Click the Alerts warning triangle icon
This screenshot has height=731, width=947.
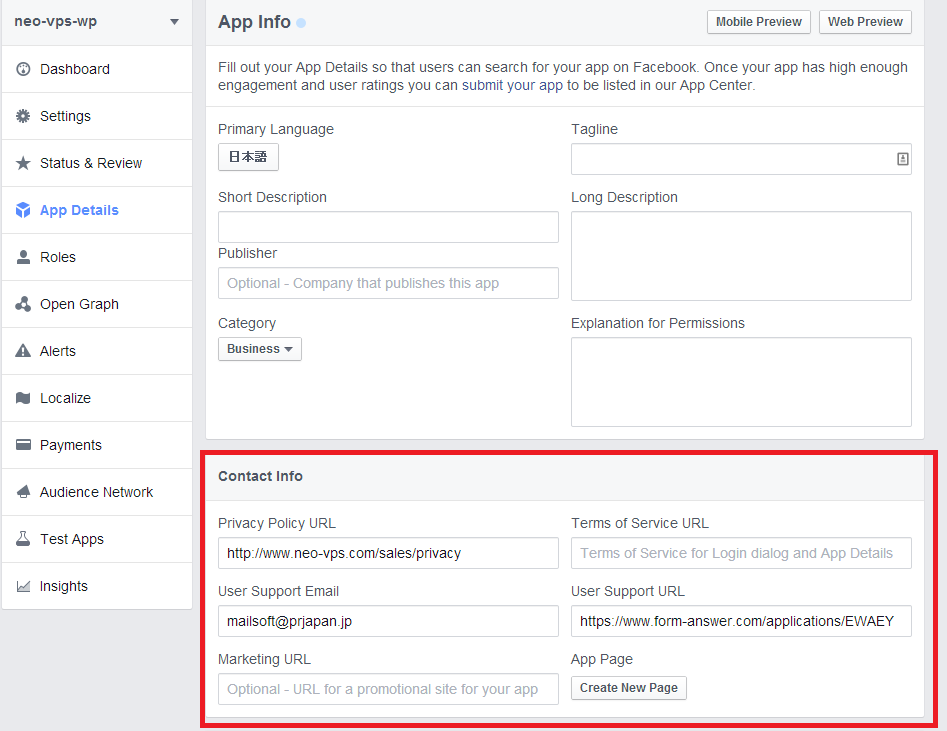coord(23,351)
